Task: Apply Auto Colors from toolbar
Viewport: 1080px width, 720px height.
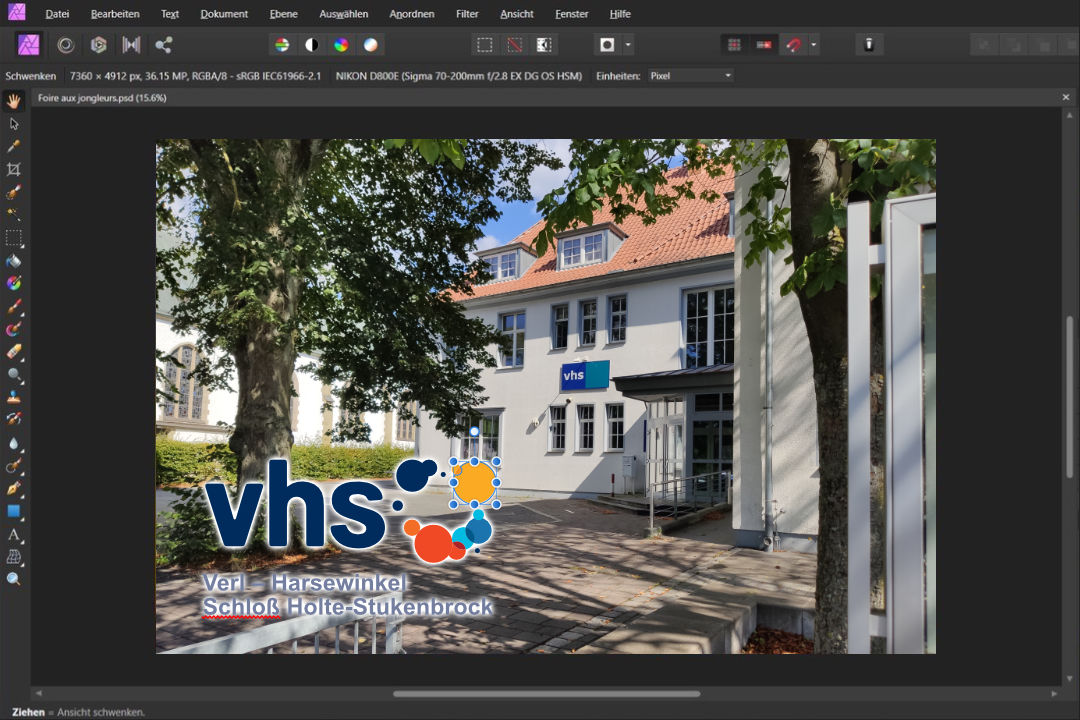Action: tap(341, 45)
